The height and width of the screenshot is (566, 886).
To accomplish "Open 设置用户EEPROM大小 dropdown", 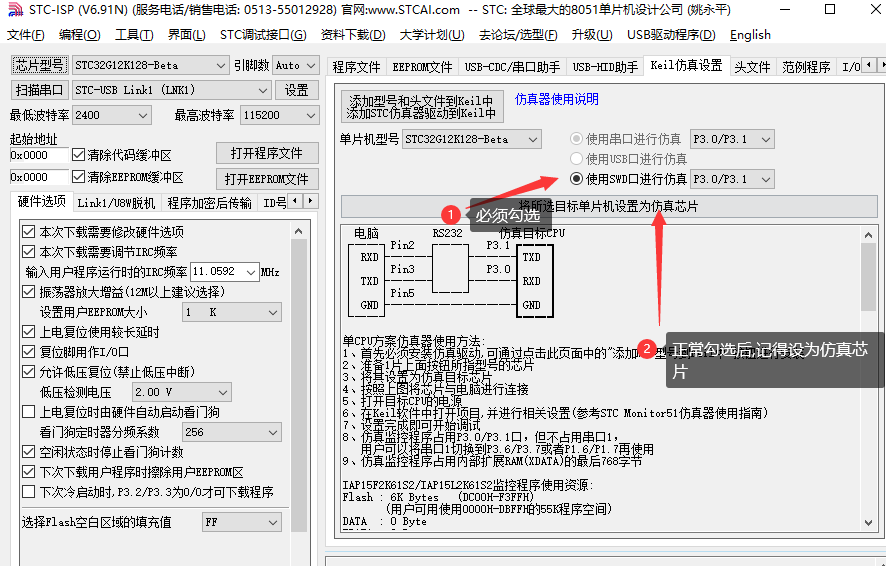I will click(232, 312).
